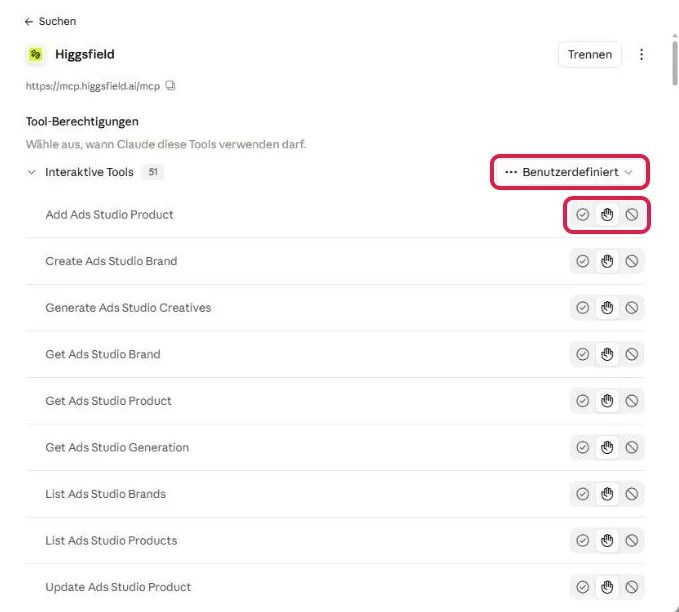
Task: Disconnect via the Trennen button
Action: [589, 55]
